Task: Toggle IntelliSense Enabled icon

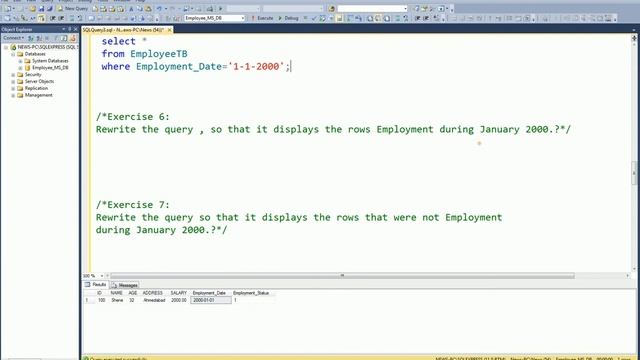Action: [340, 18]
